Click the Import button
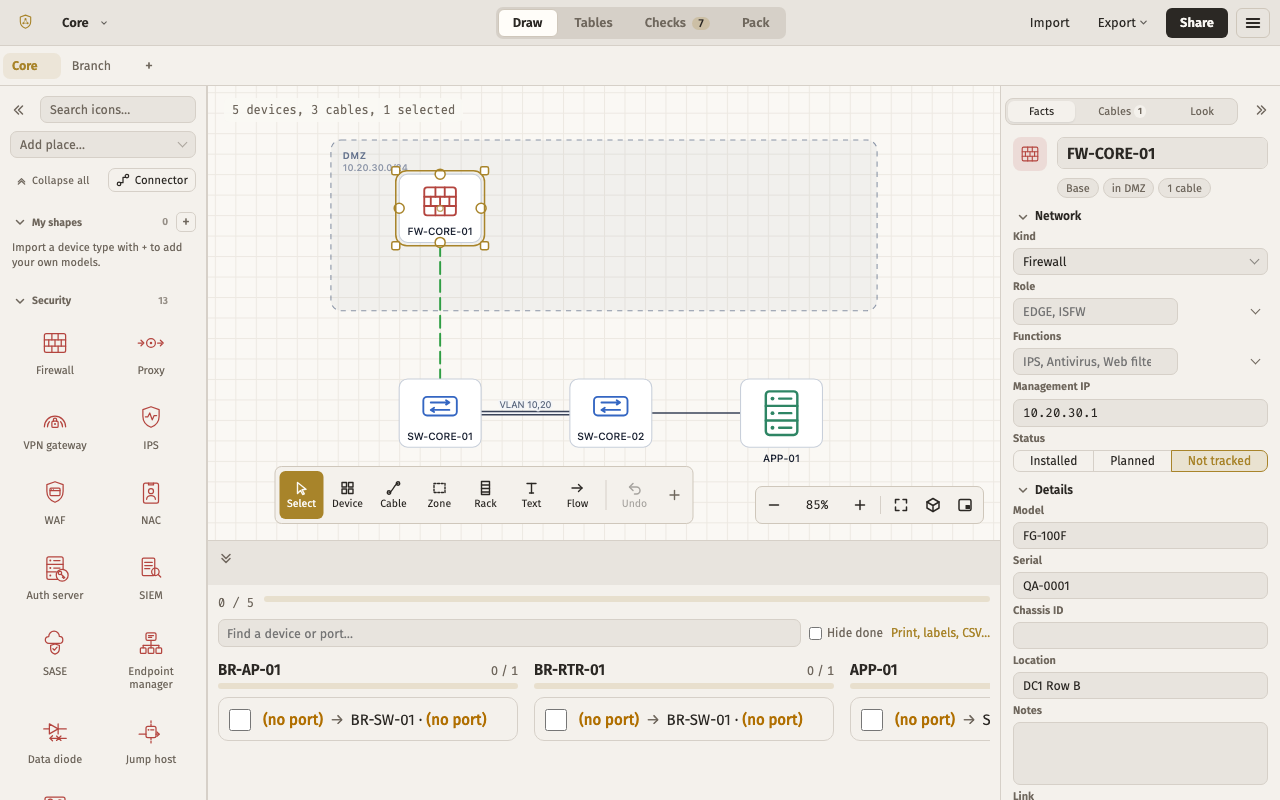This screenshot has width=1280, height=800. (x=1050, y=23)
